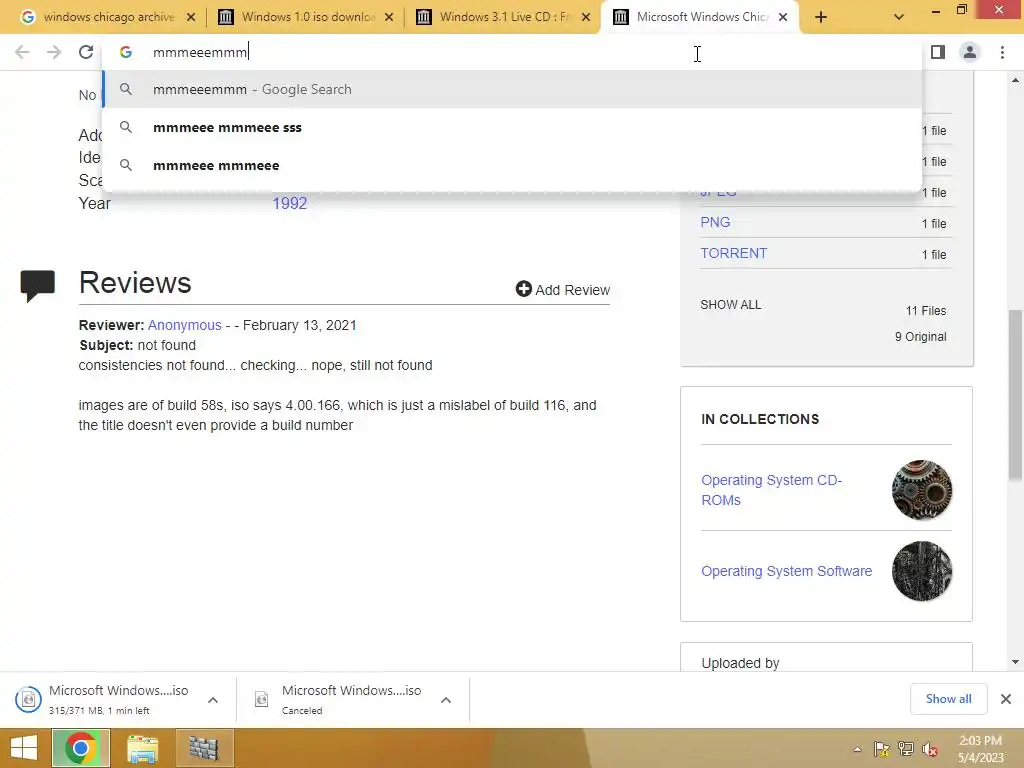Open the Anonymous reviewer link

click(x=185, y=325)
